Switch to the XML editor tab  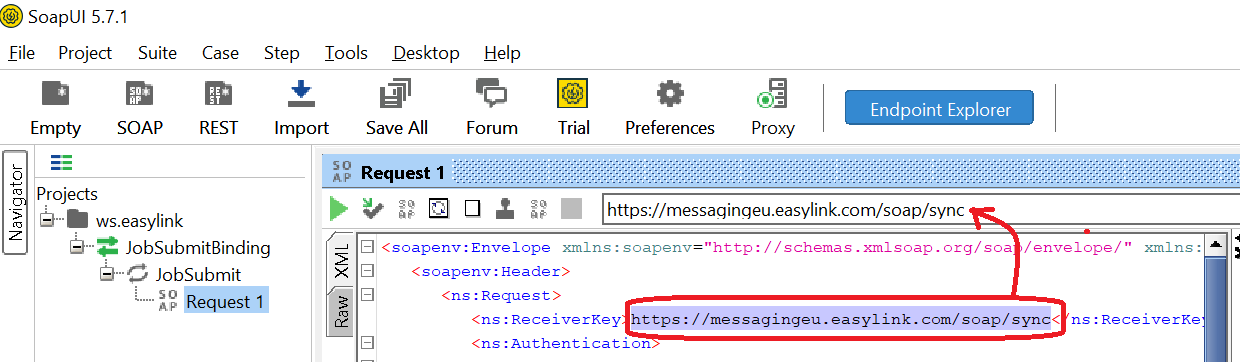click(341, 260)
